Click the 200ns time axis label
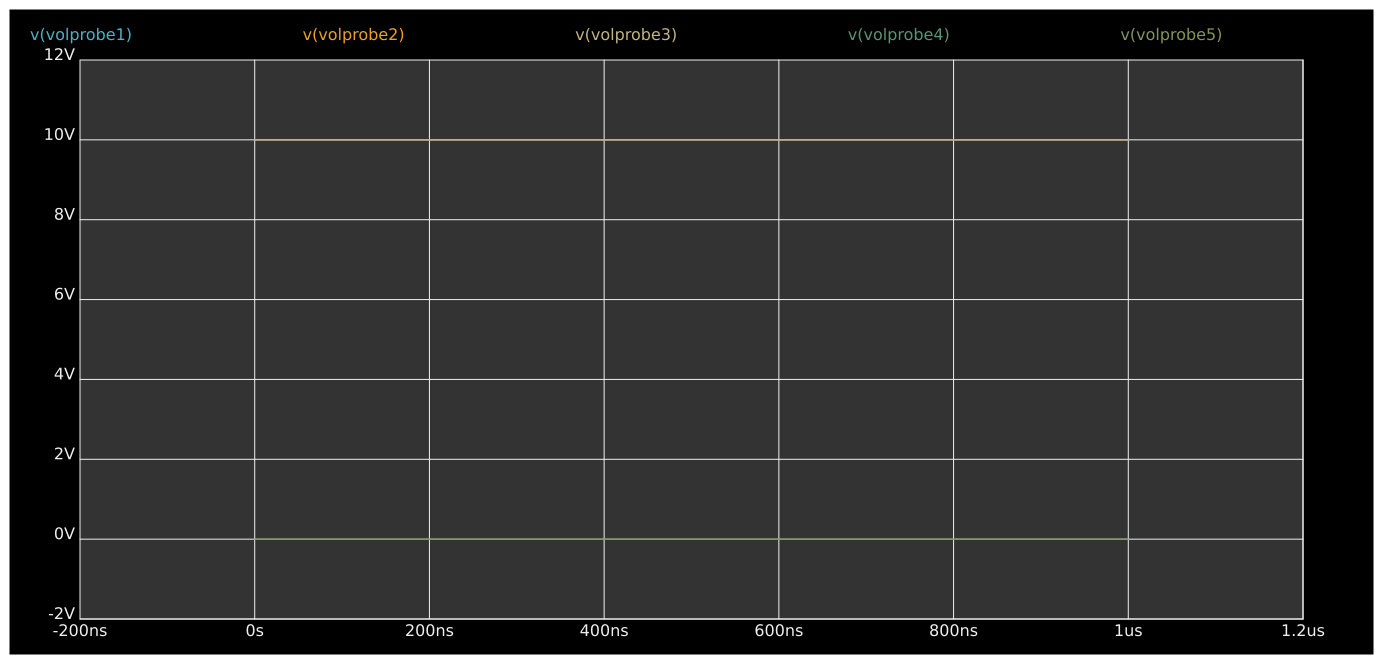Viewport: 1383px width, 664px height. click(x=429, y=631)
